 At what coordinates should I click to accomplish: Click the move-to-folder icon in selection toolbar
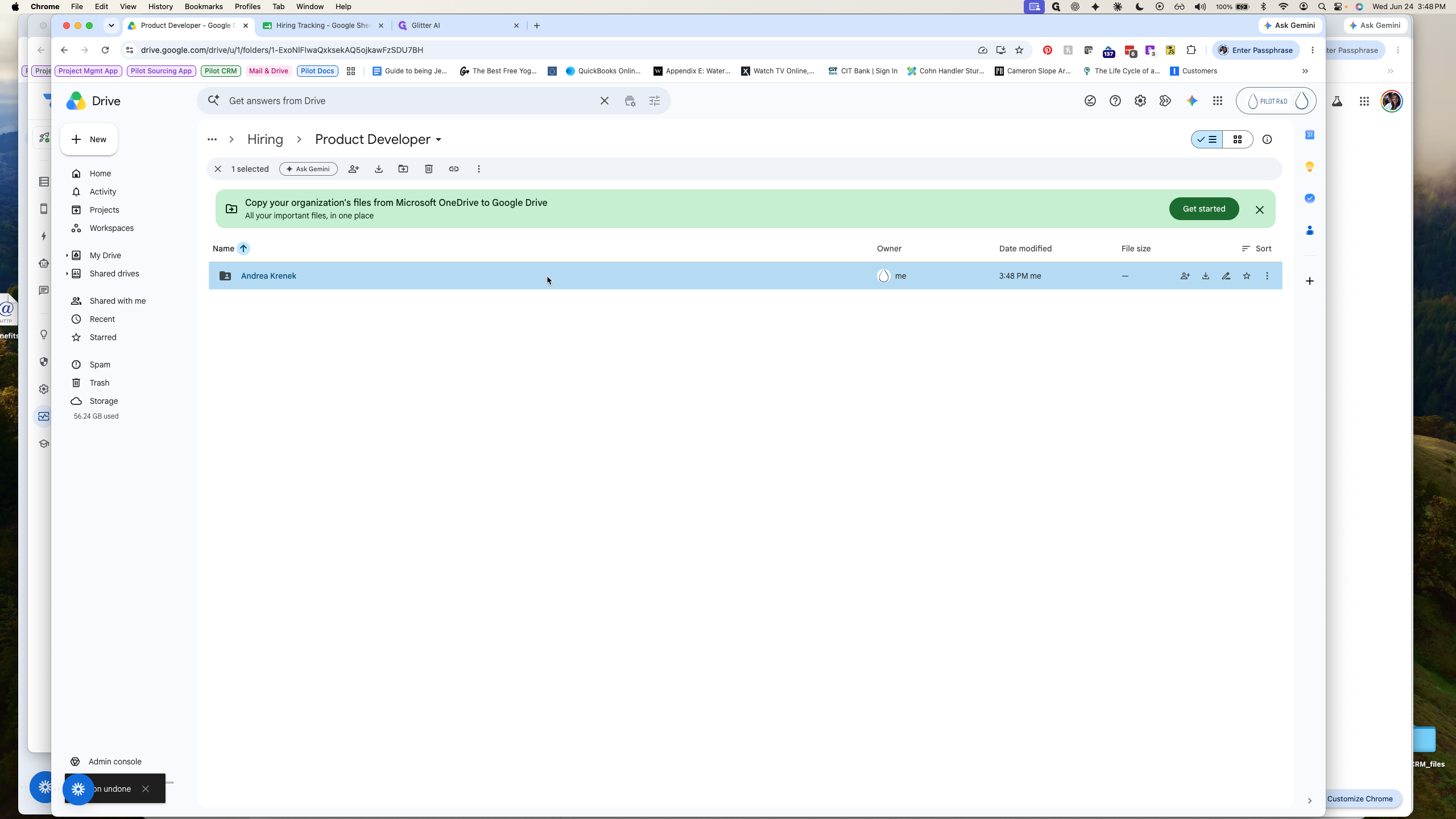[x=403, y=169]
